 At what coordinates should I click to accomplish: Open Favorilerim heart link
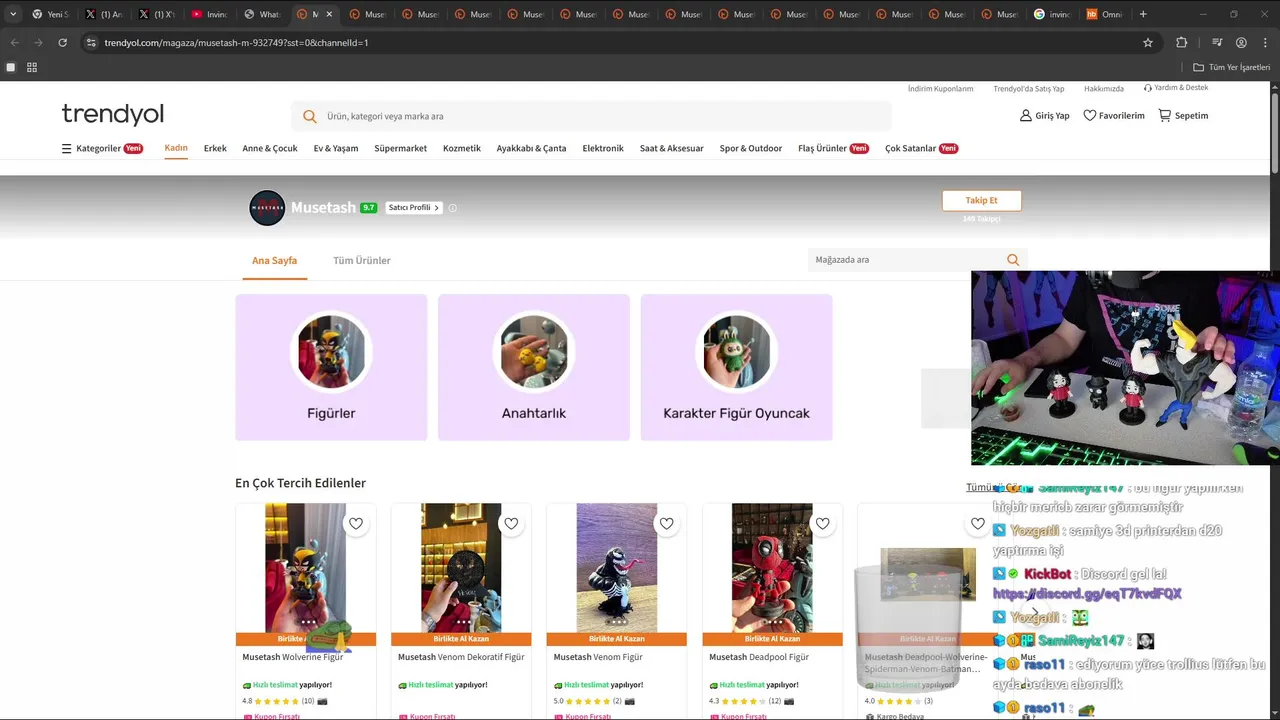(x=1113, y=116)
